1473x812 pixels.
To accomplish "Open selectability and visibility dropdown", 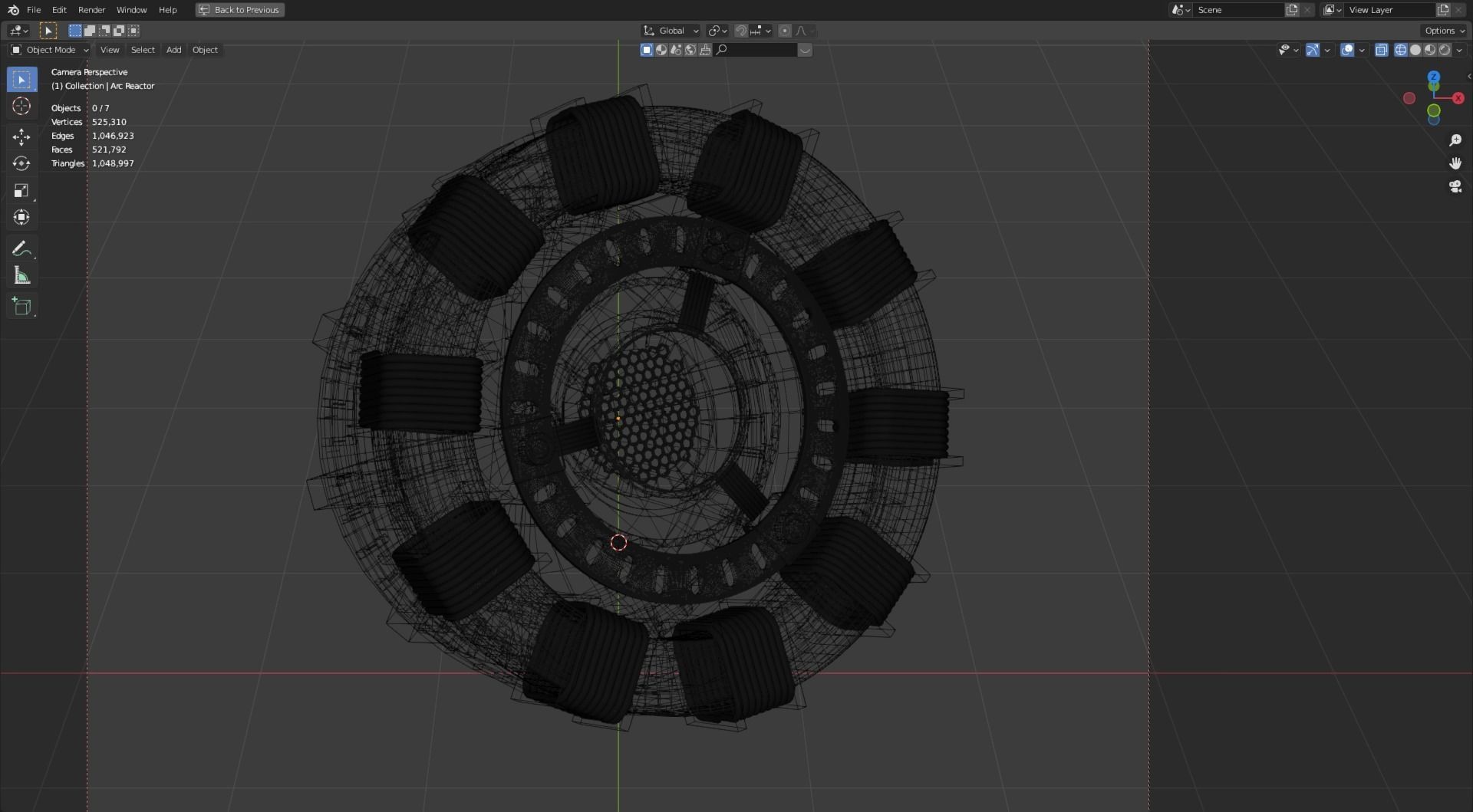I will pyautogui.click(x=1288, y=50).
